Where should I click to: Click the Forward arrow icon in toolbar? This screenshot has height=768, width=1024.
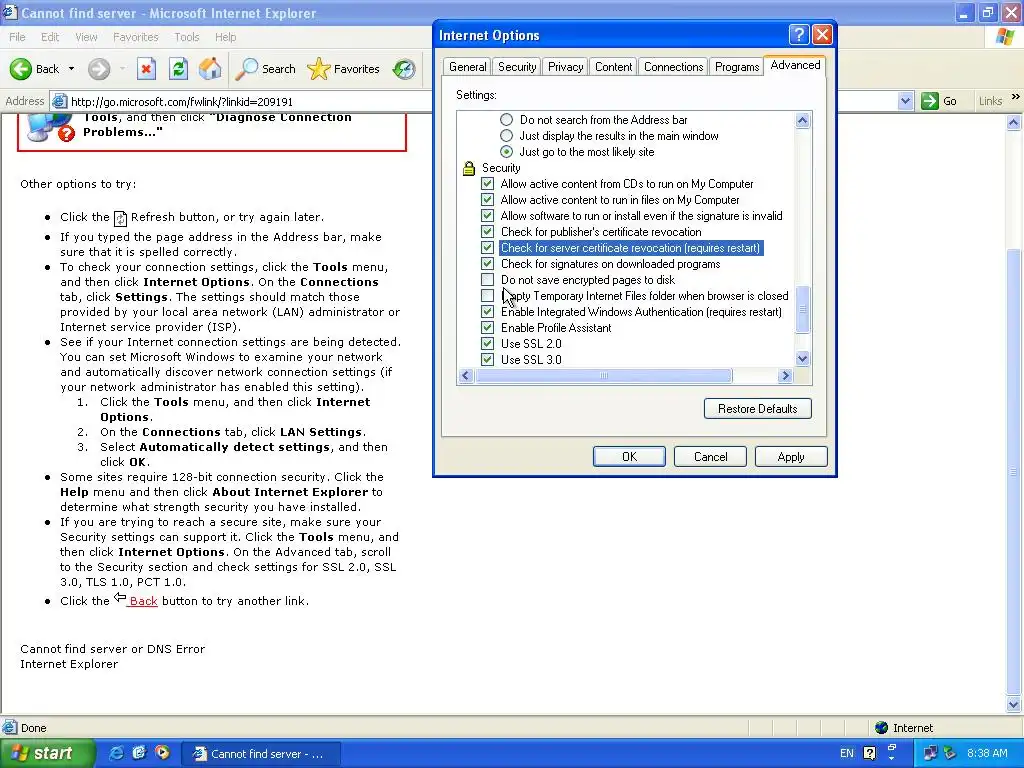[99, 69]
